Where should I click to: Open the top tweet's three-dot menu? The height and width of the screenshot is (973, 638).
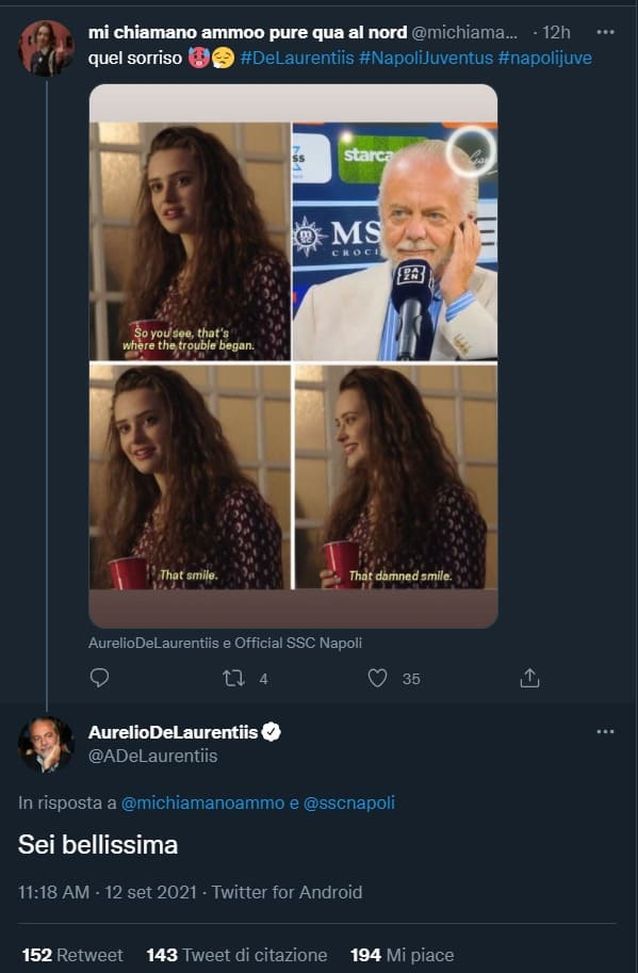tap(605, 32)
